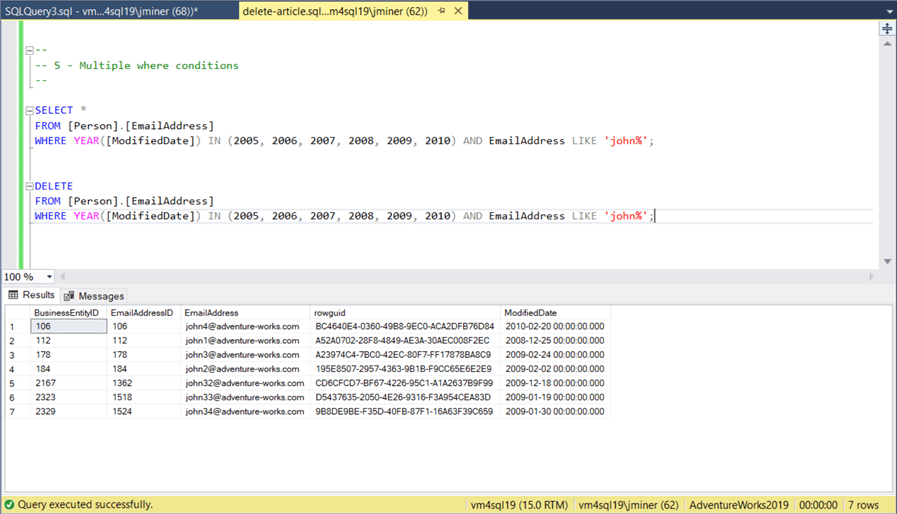Click the Multiple where conditions comment

(x=158, y=65)
